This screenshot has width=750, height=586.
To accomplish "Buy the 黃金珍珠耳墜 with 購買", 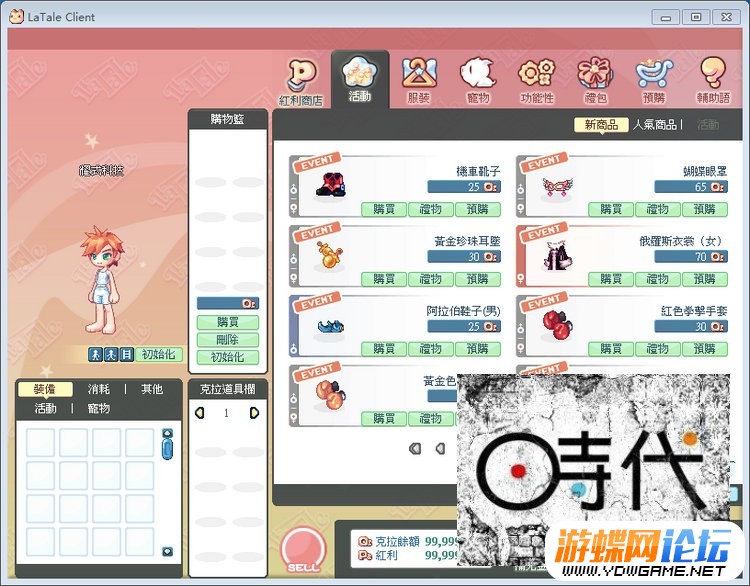I will tap(384, 279).
